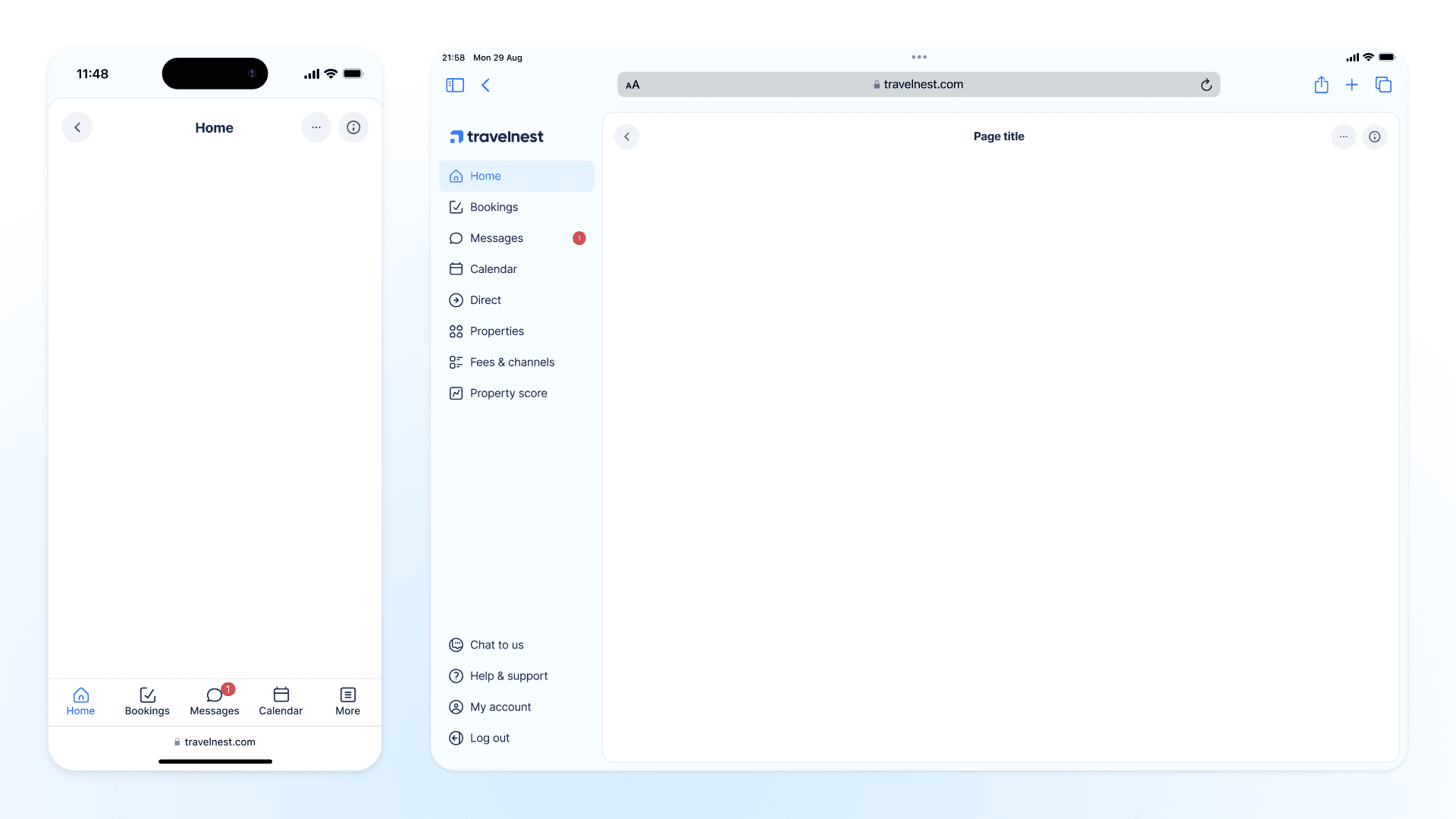Click the tablet Safari address bar field
Viewport: 1456px width, 819px height.
coord(918,85)
